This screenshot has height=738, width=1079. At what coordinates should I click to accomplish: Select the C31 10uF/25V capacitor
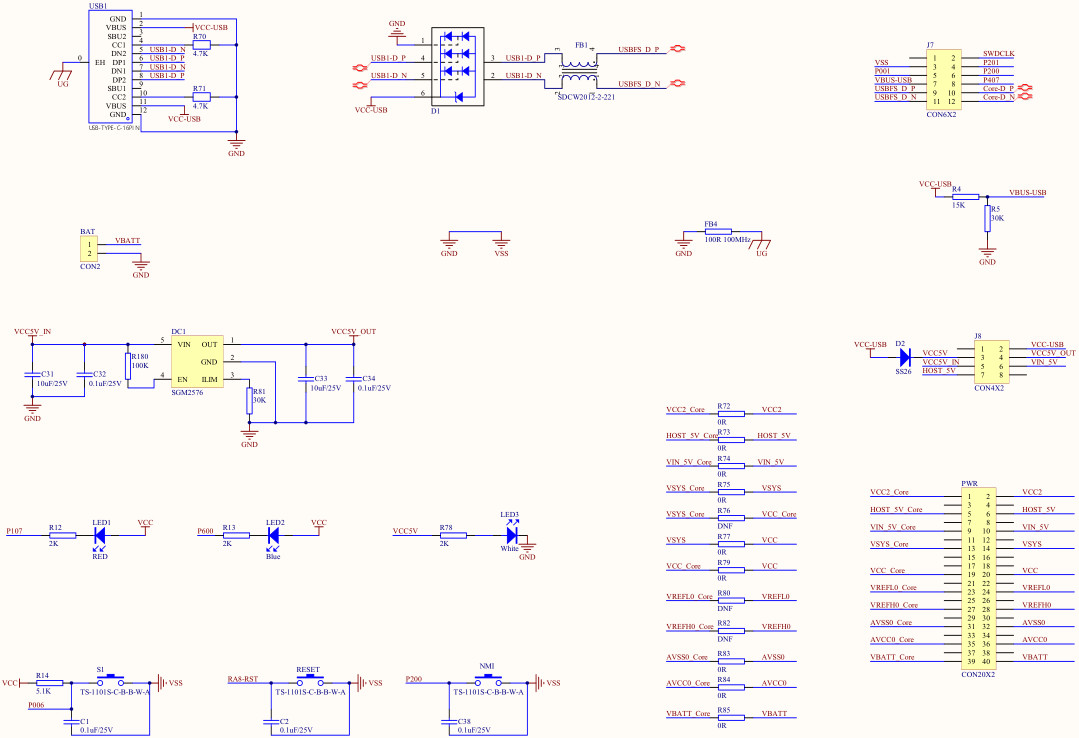tap(33, 376)
